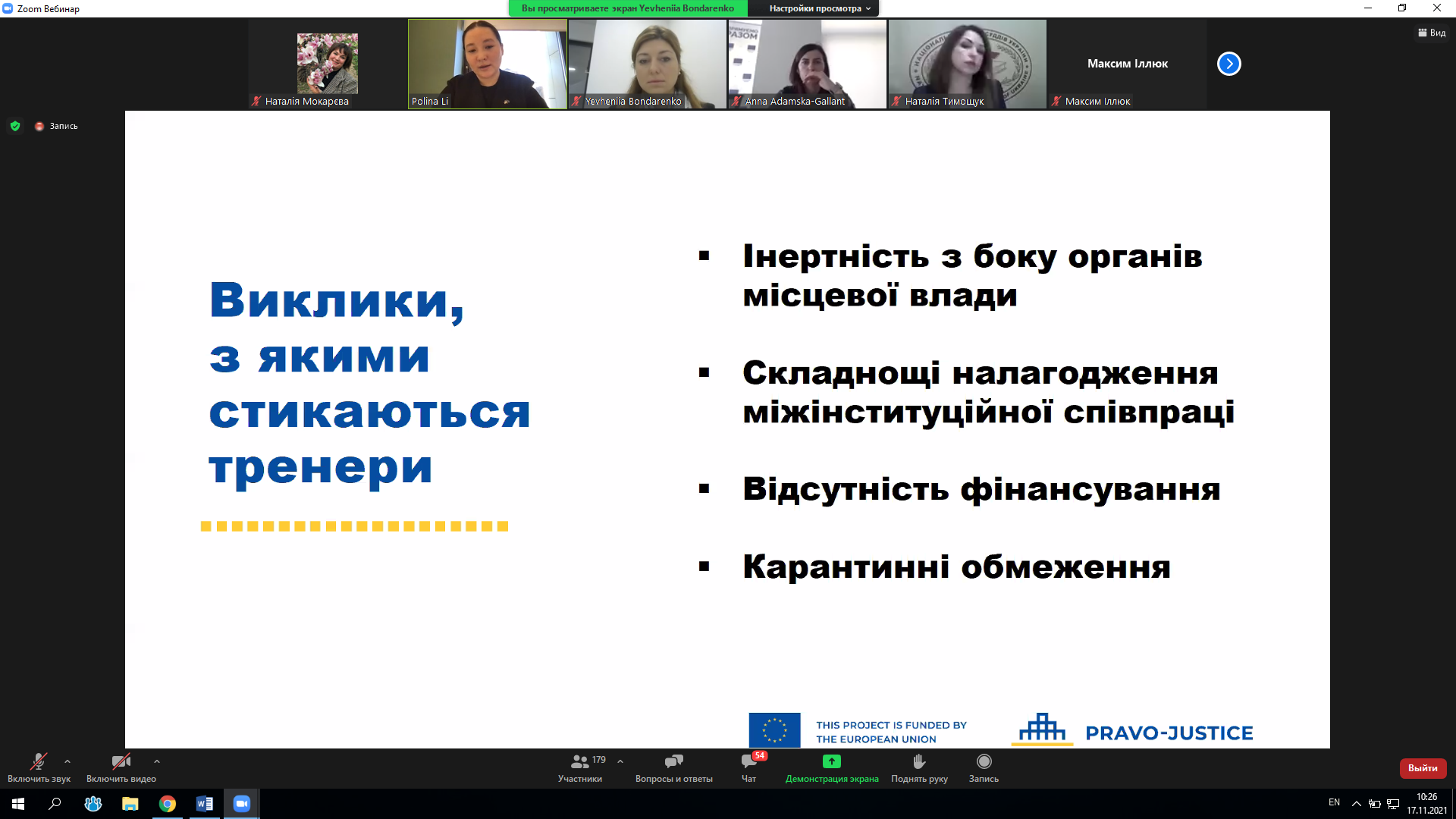The width and height of the screenshot is (1456, 819).
Task: Raise hand using the hand icon
Action: 919,761
